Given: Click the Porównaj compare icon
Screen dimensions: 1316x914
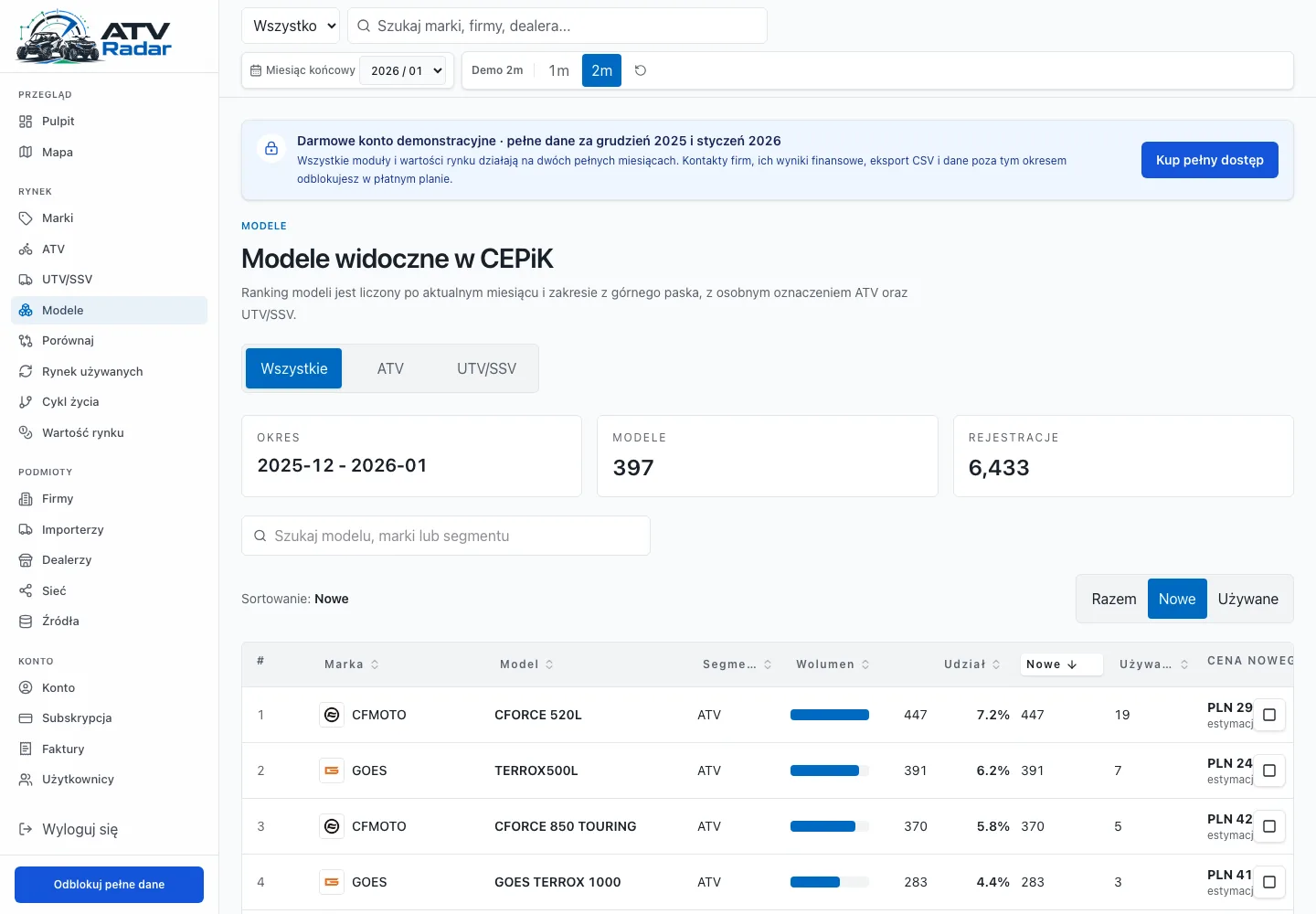Looking at the screenshot, I should (x=26, y=341).
